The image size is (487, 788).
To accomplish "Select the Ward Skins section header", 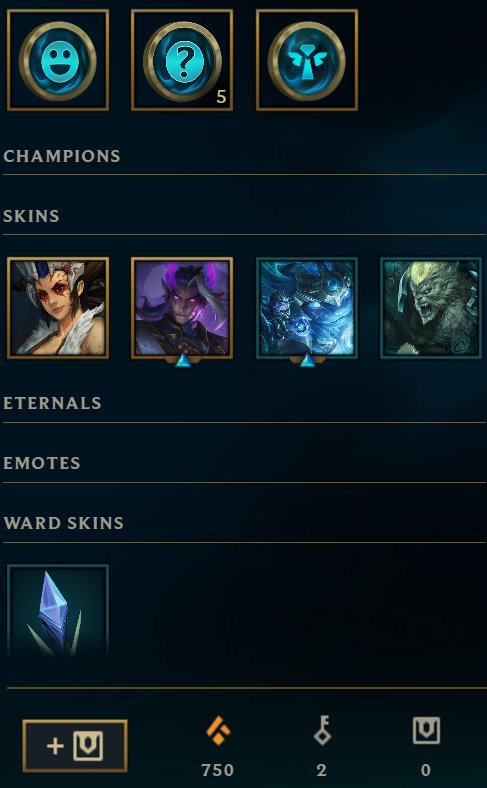I will pyautogui.click(x=63, y=523).
